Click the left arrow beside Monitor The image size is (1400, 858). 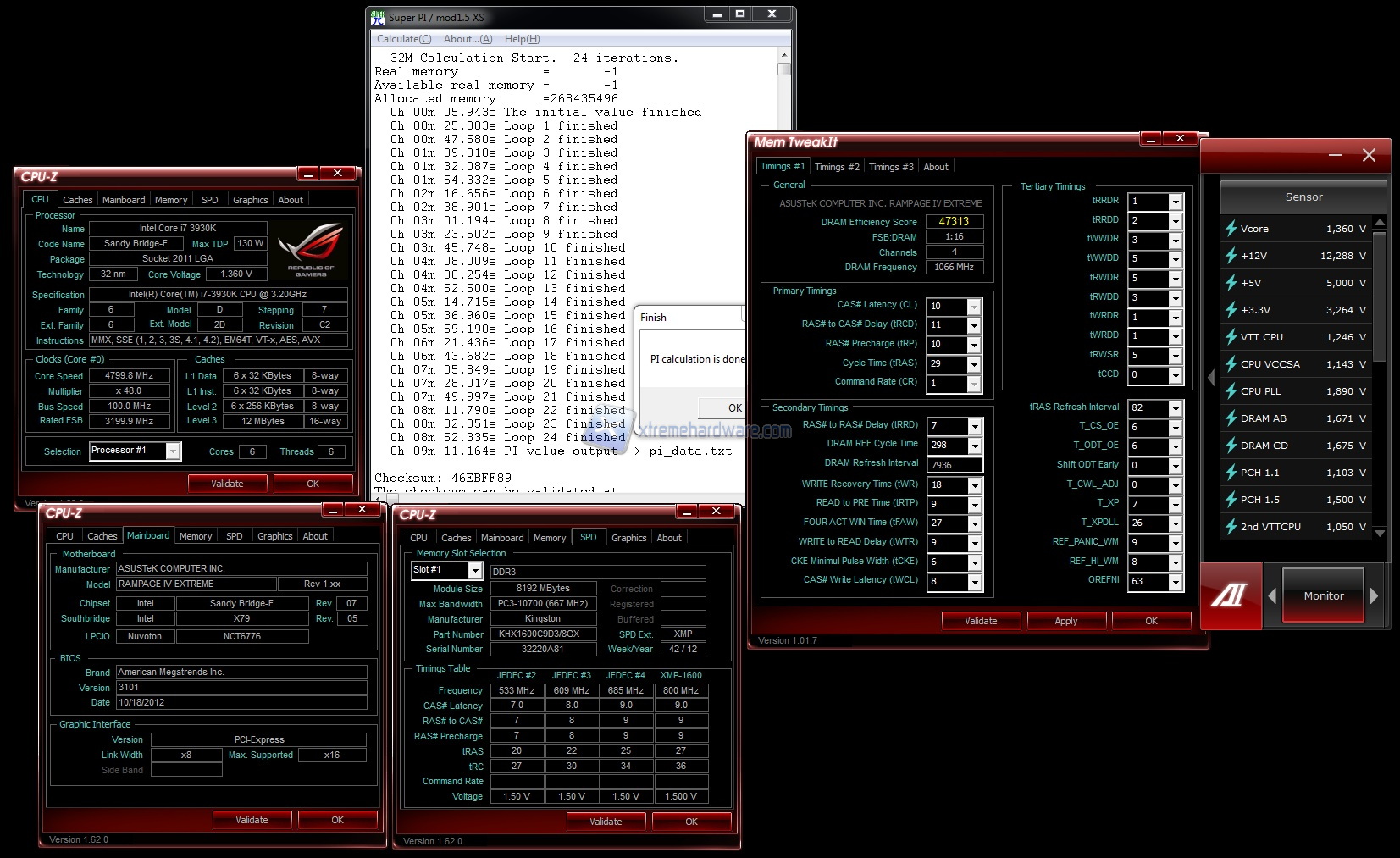(1272, 596)
